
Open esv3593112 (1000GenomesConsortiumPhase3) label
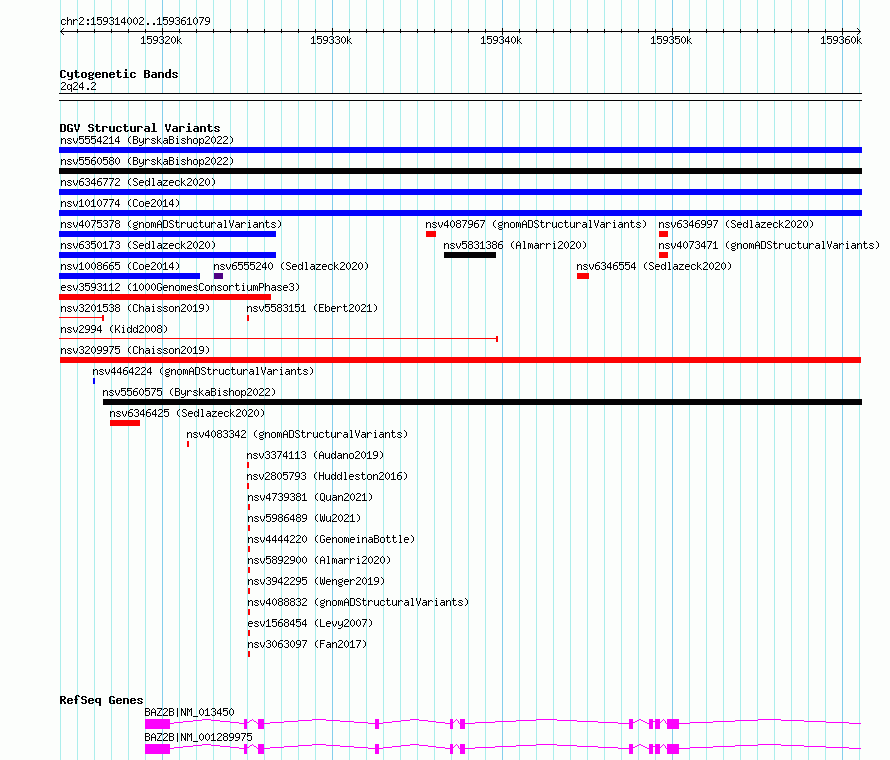(180, 287)
